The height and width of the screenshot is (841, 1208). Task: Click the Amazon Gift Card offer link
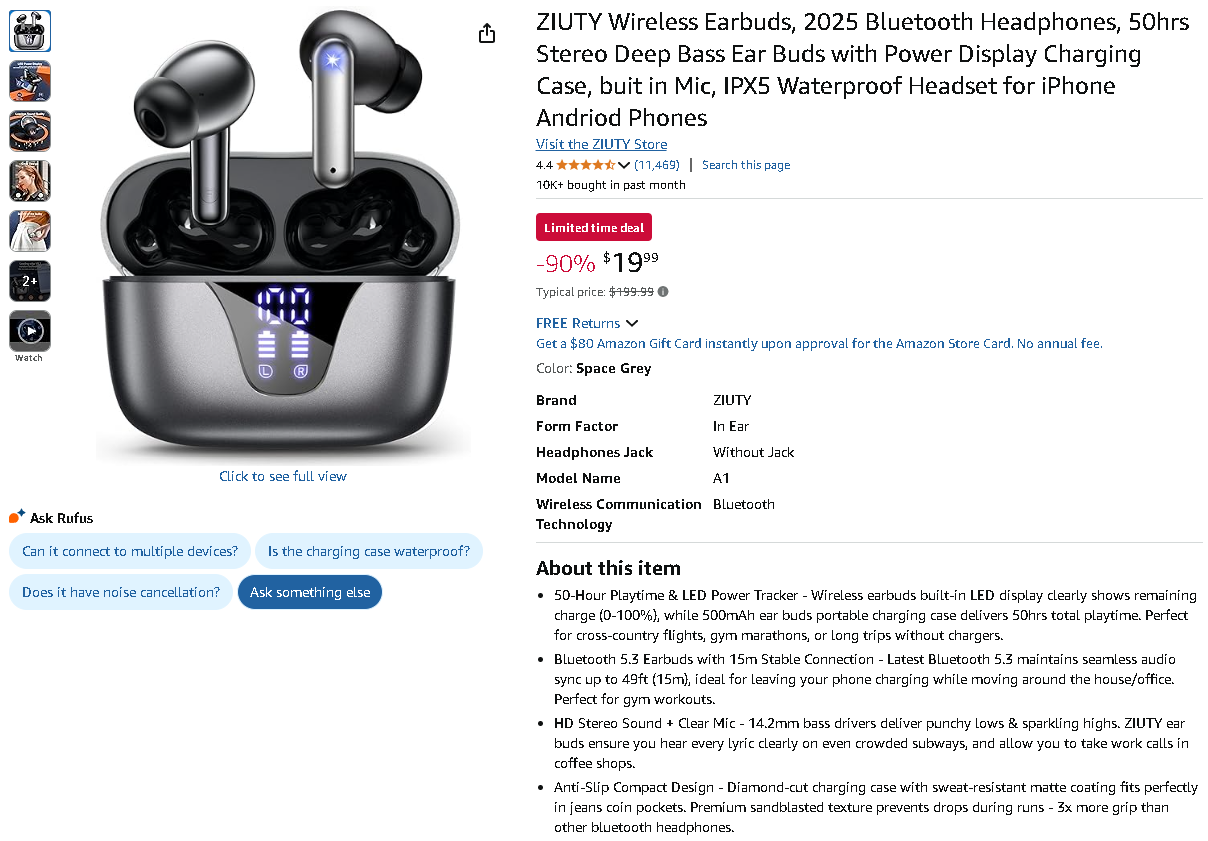[x=819, y=343]
